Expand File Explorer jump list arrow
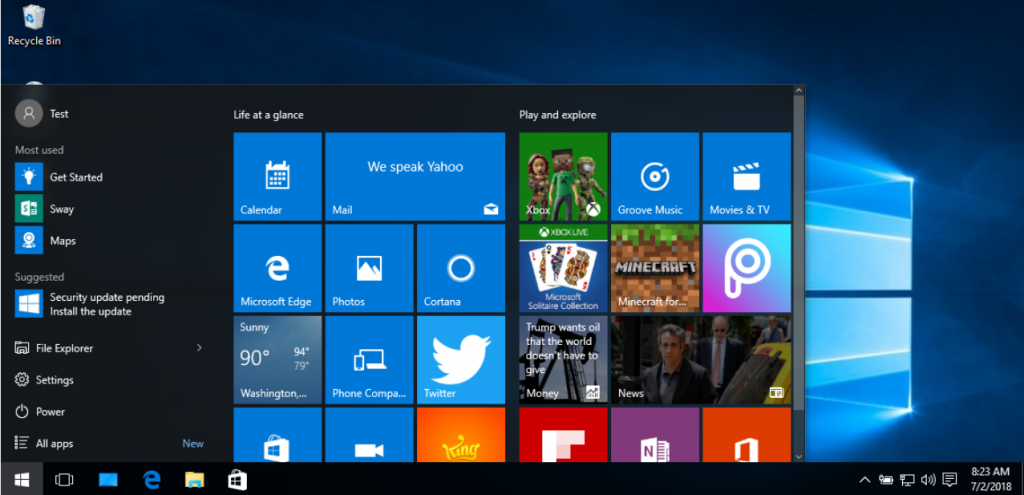 (x=200, y=348)
